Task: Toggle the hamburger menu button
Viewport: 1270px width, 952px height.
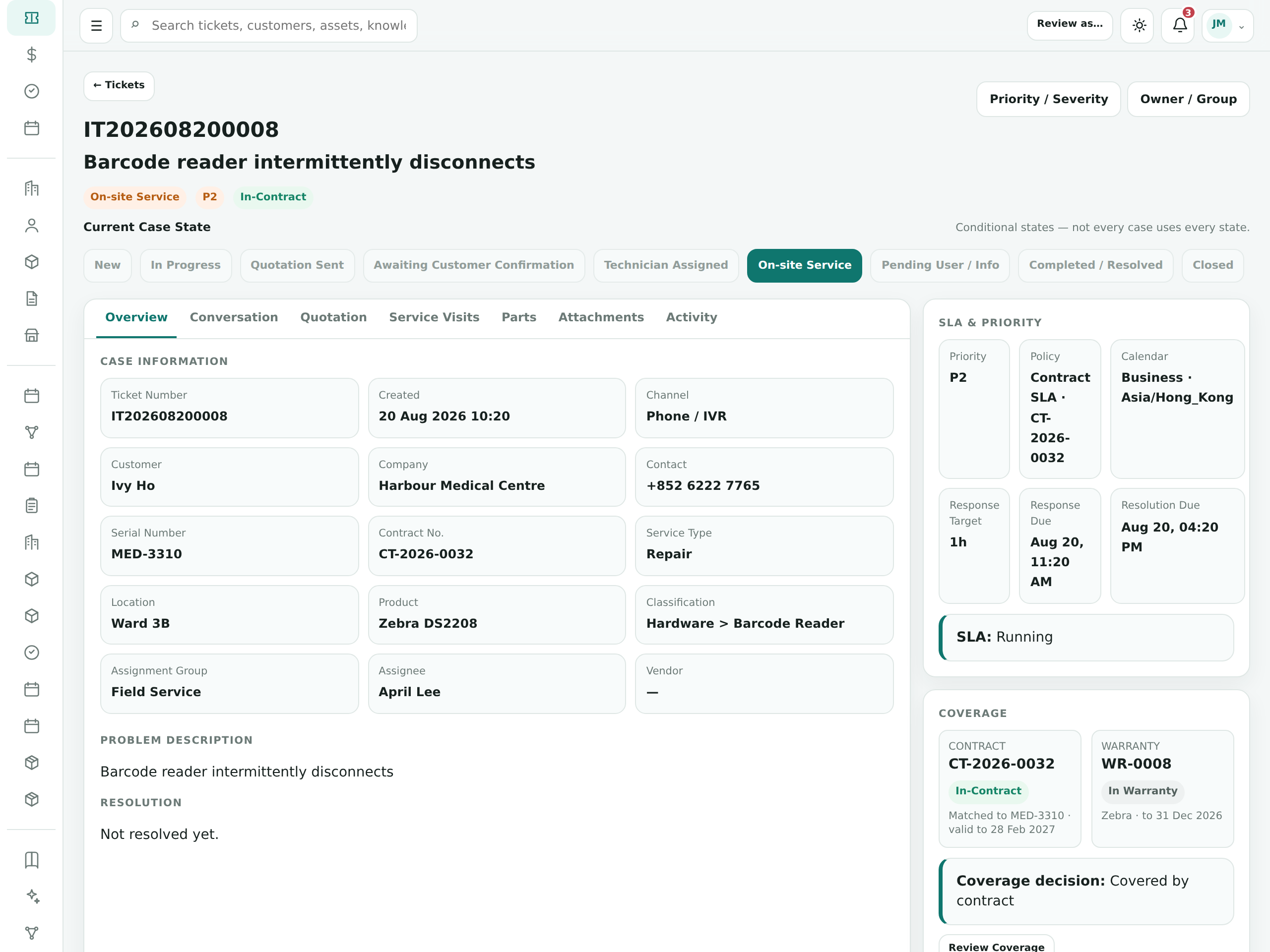Action: [96, 26]
